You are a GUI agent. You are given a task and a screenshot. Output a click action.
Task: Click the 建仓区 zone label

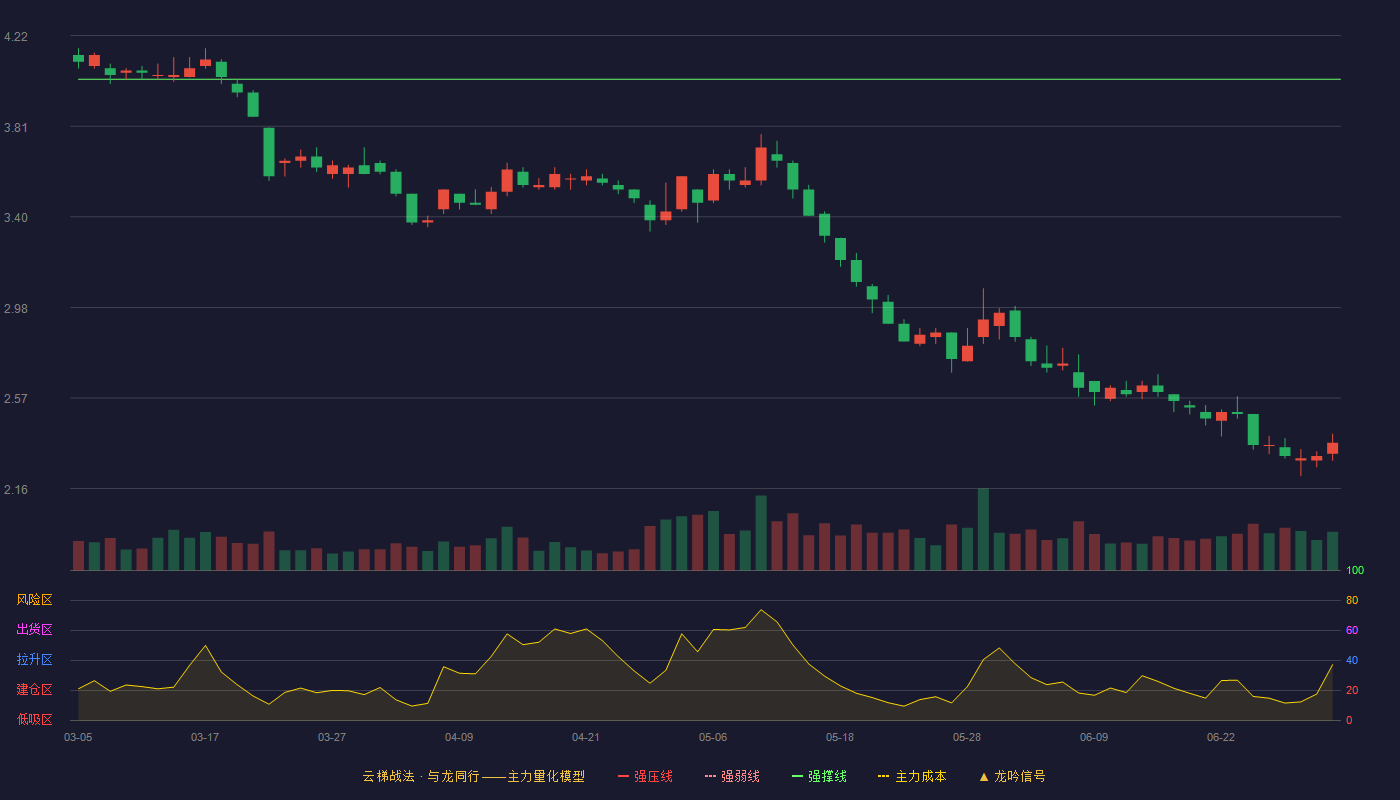[34, 690]
